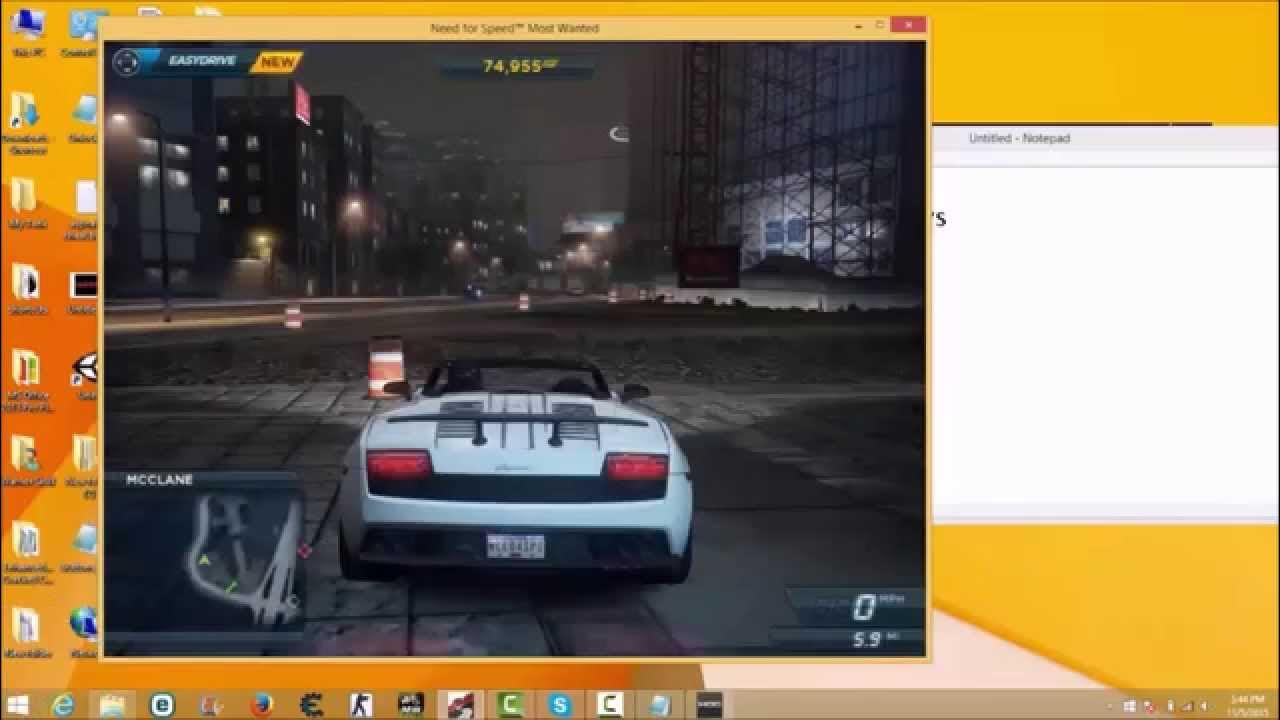1280x720 pixels.
Task: Click the dark rectangular taskbar icon at the end
Action: point(709,705)
